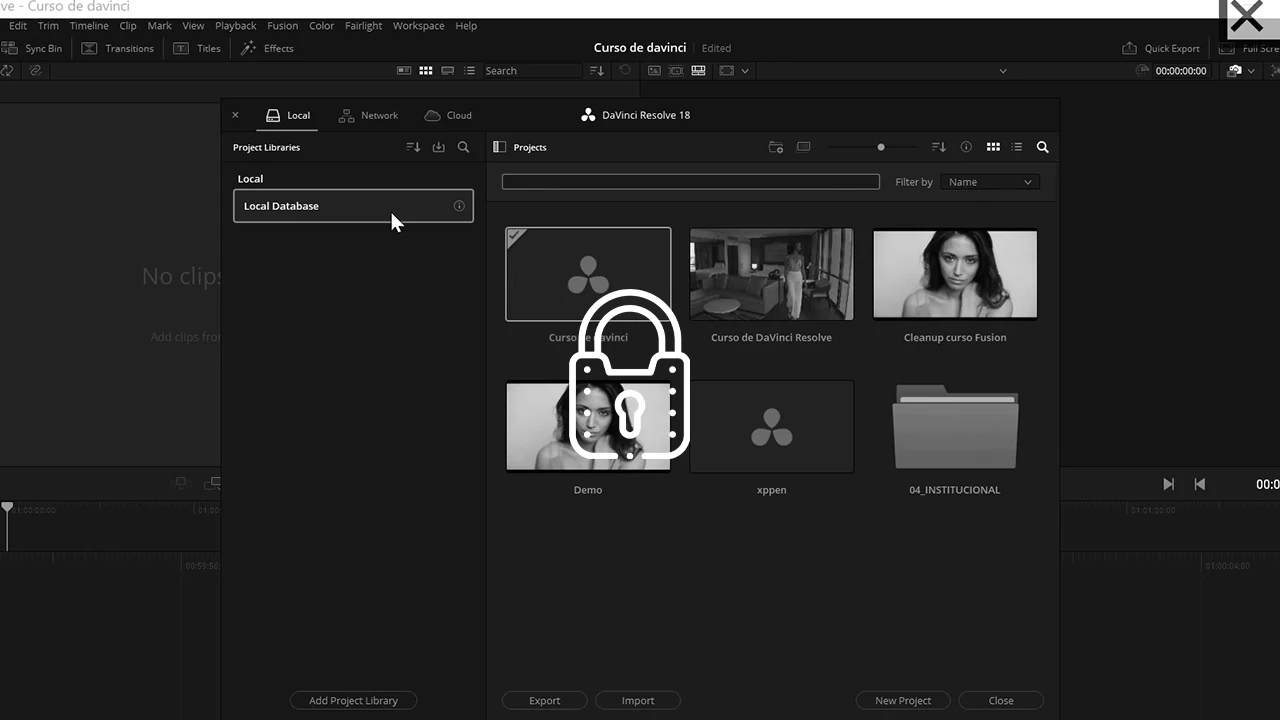Open the Color menu
Screen dimensions: 1280x720
pyautogui.click(x=322, y=26)
